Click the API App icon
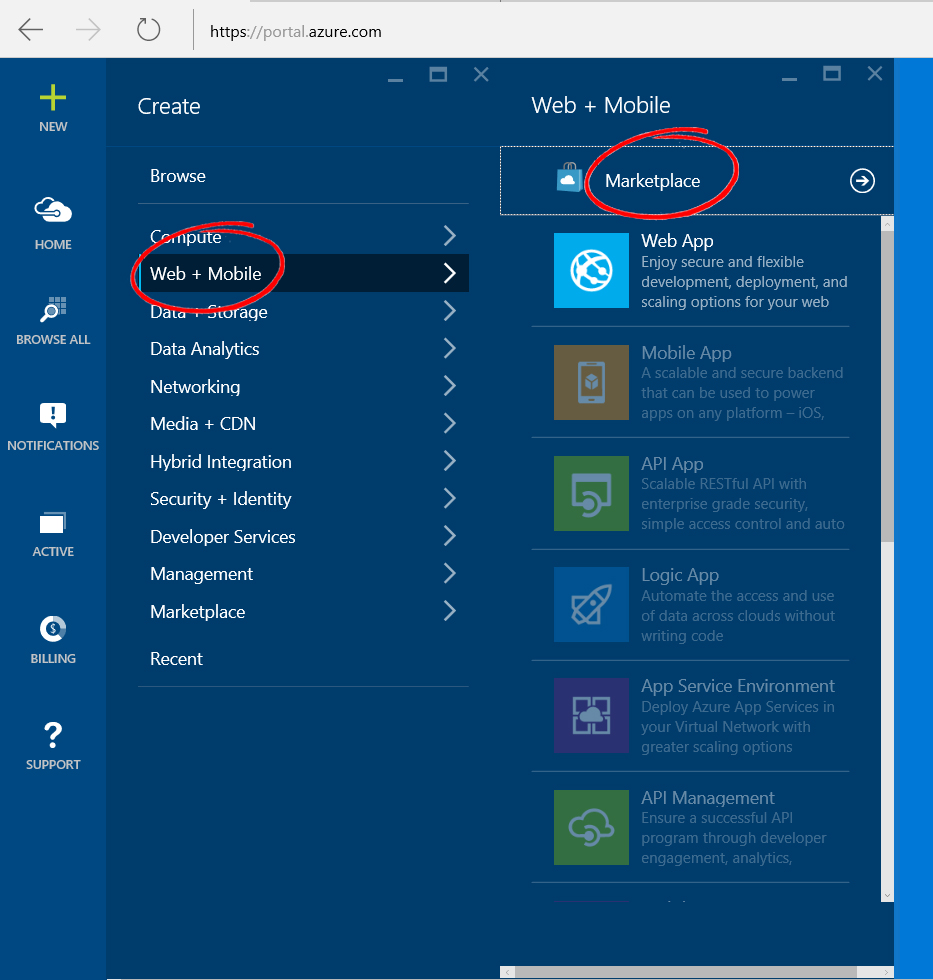The height and width of the screenshot is (980, 933). 591,493
